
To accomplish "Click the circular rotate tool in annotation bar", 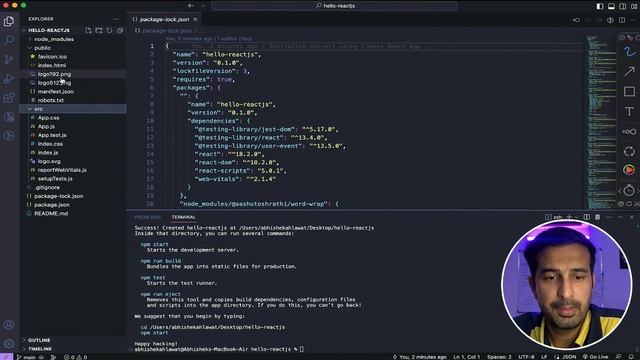I will (629, 151).
